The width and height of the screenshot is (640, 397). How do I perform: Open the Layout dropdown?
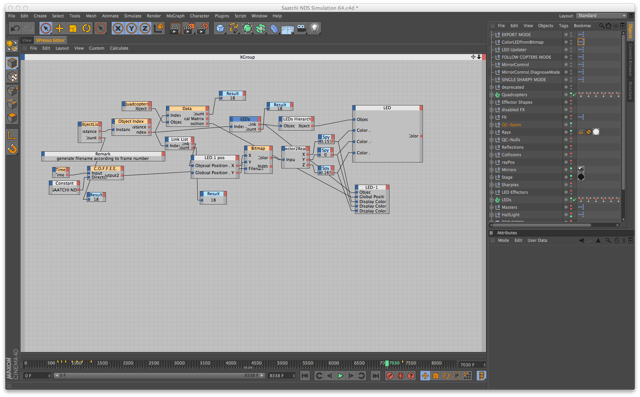click(x=601, y=16)
